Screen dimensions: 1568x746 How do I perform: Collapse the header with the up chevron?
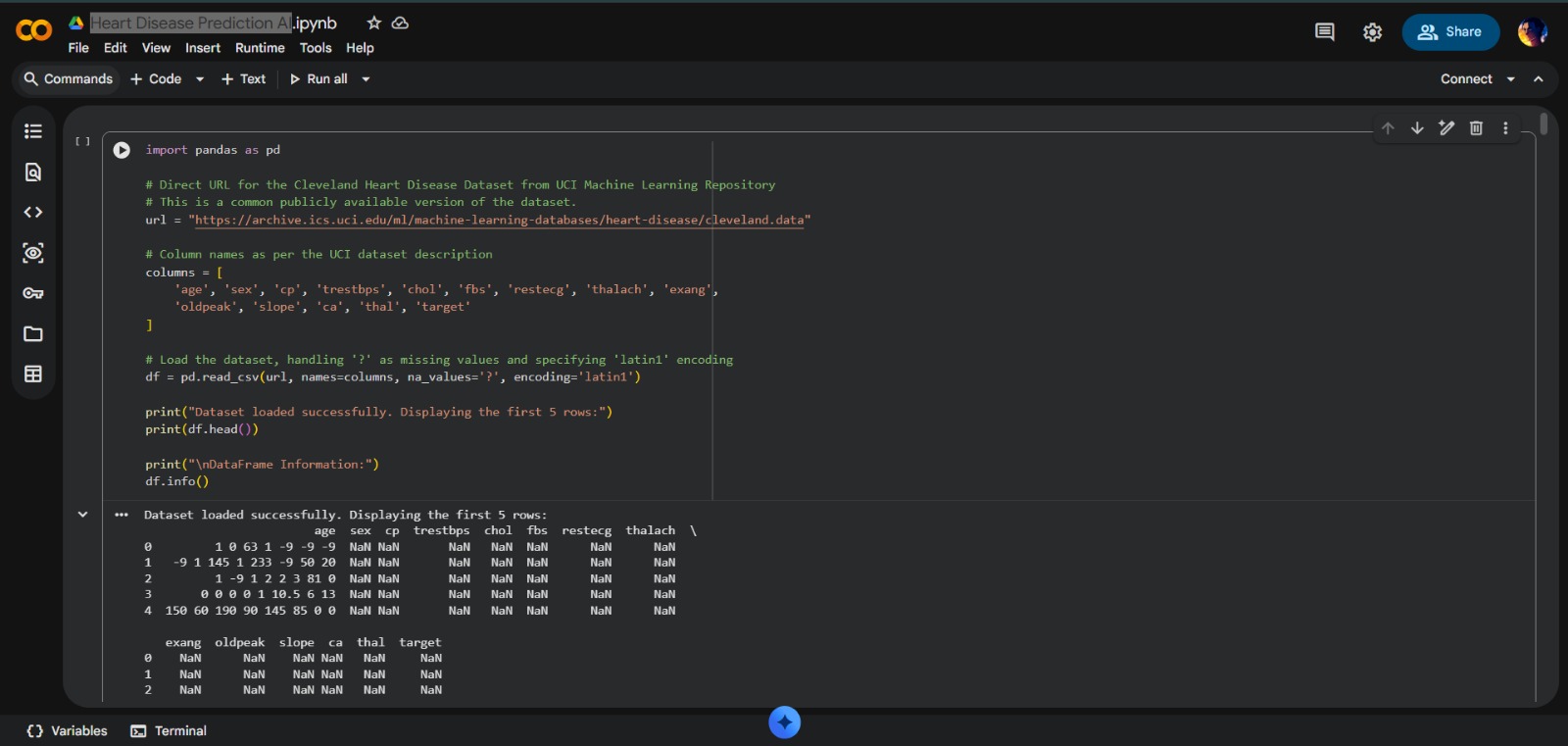[x=1539, y=79]
